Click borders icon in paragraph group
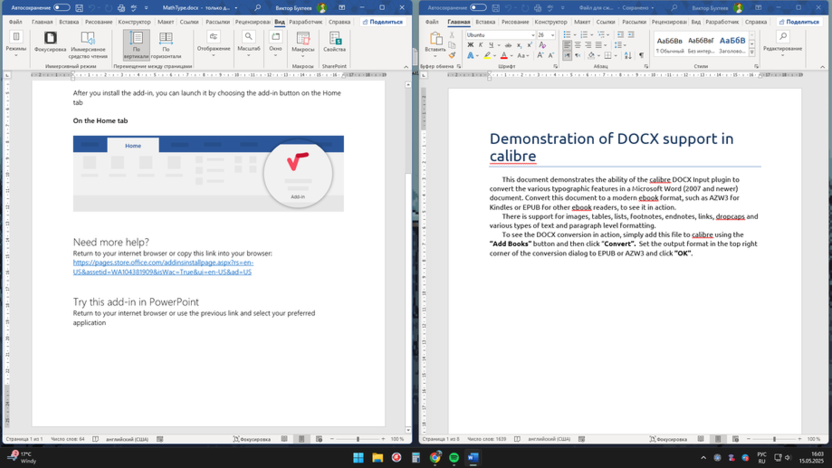This screenshot has height=468, width=832. 608,55
